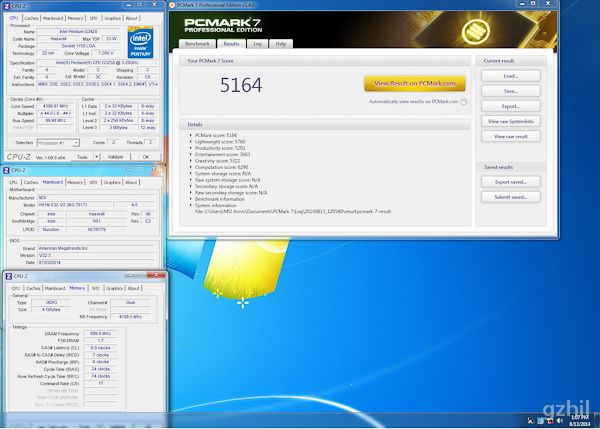The width and height of the screenshot is (600, 429).
Task: Open the taskbar clock showing 1:07 PM
Action: pos(579,421)
